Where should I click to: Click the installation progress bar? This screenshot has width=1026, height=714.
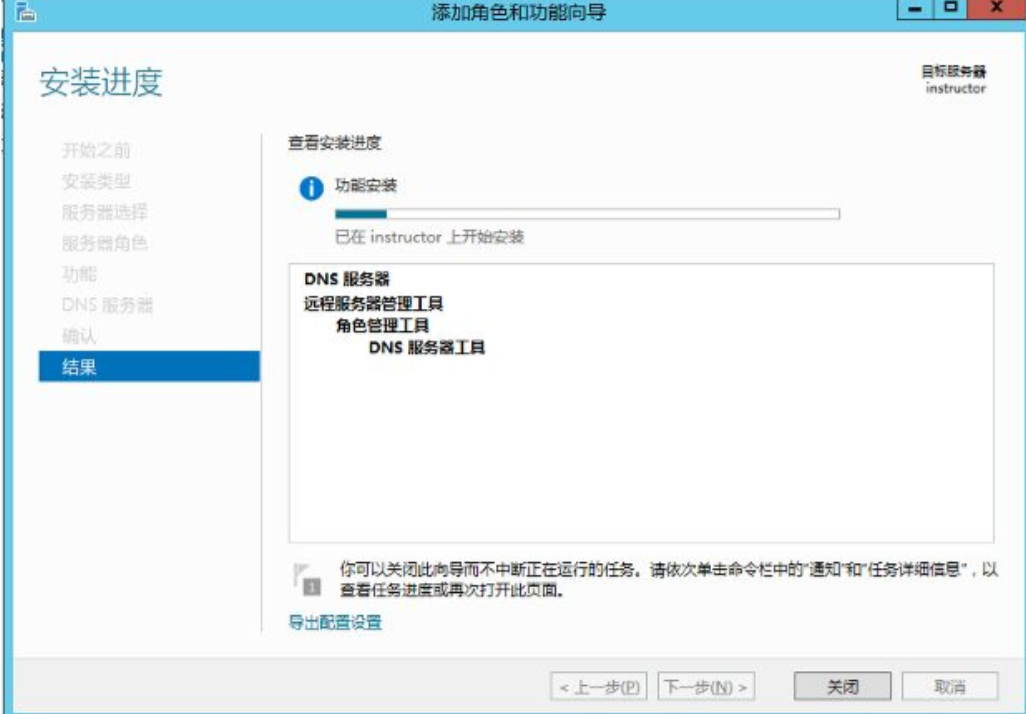click(587, 214)
